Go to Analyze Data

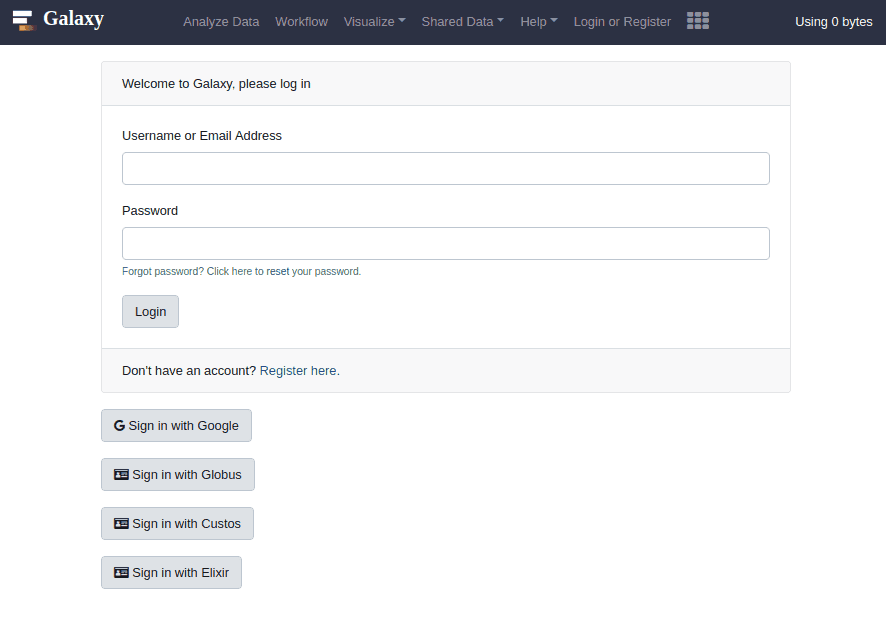221,21
